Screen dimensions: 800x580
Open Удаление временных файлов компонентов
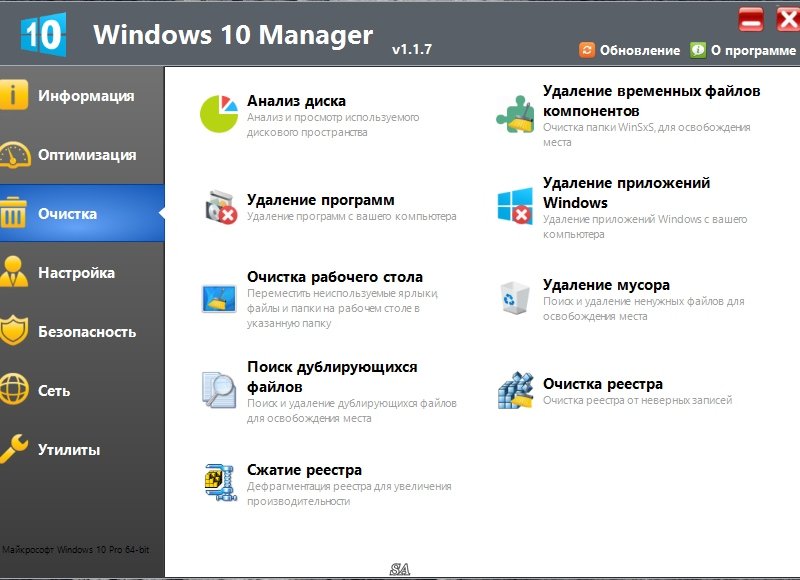point(652,100)
